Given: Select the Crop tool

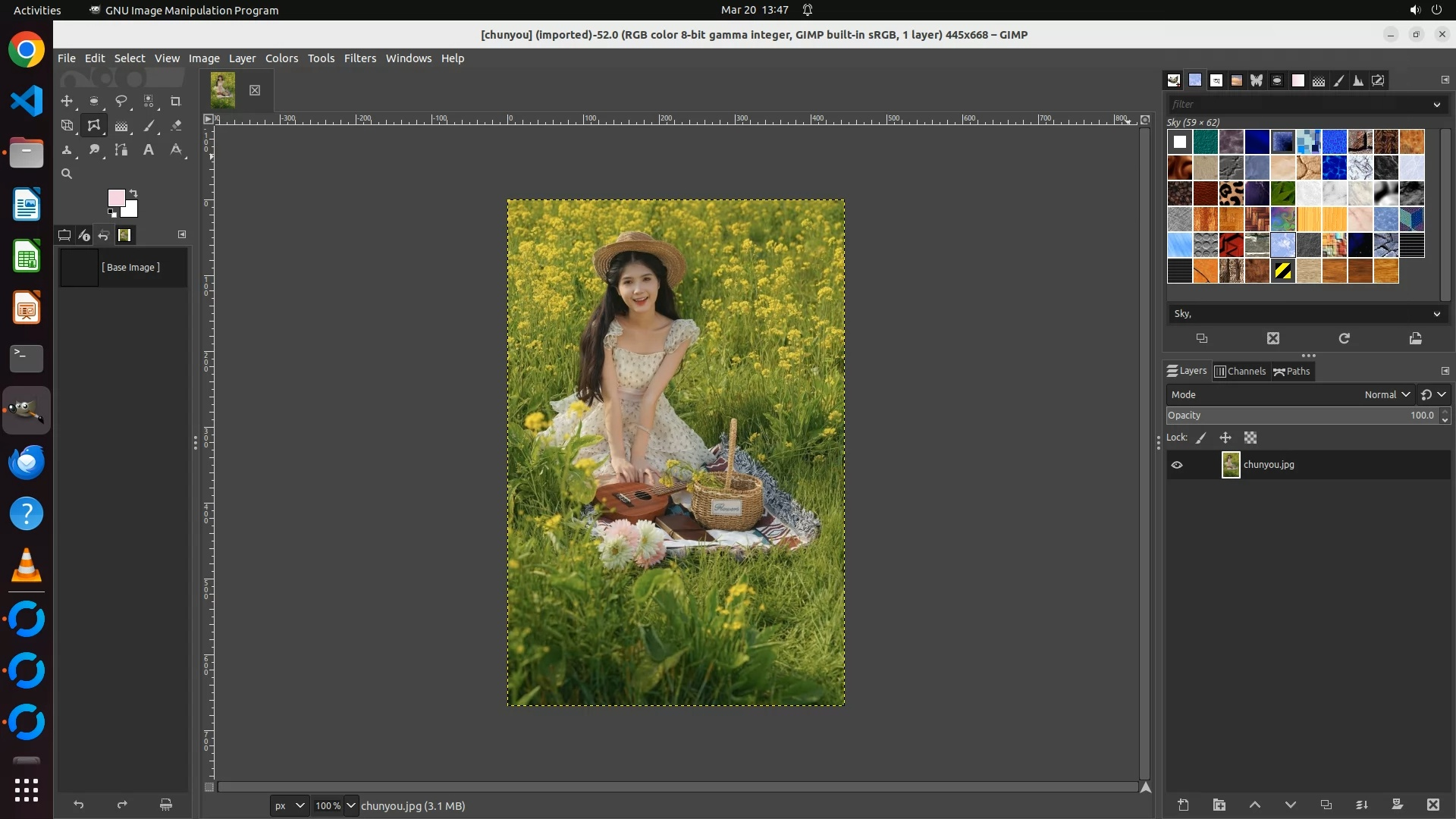Looking at the screenshot, I should [x=175, y=101].
